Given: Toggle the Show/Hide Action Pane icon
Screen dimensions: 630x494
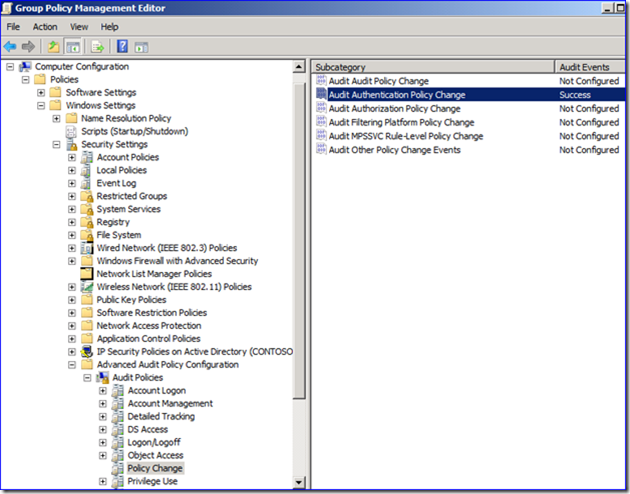Looking at the screenshot, I should (x=141, y=47).
